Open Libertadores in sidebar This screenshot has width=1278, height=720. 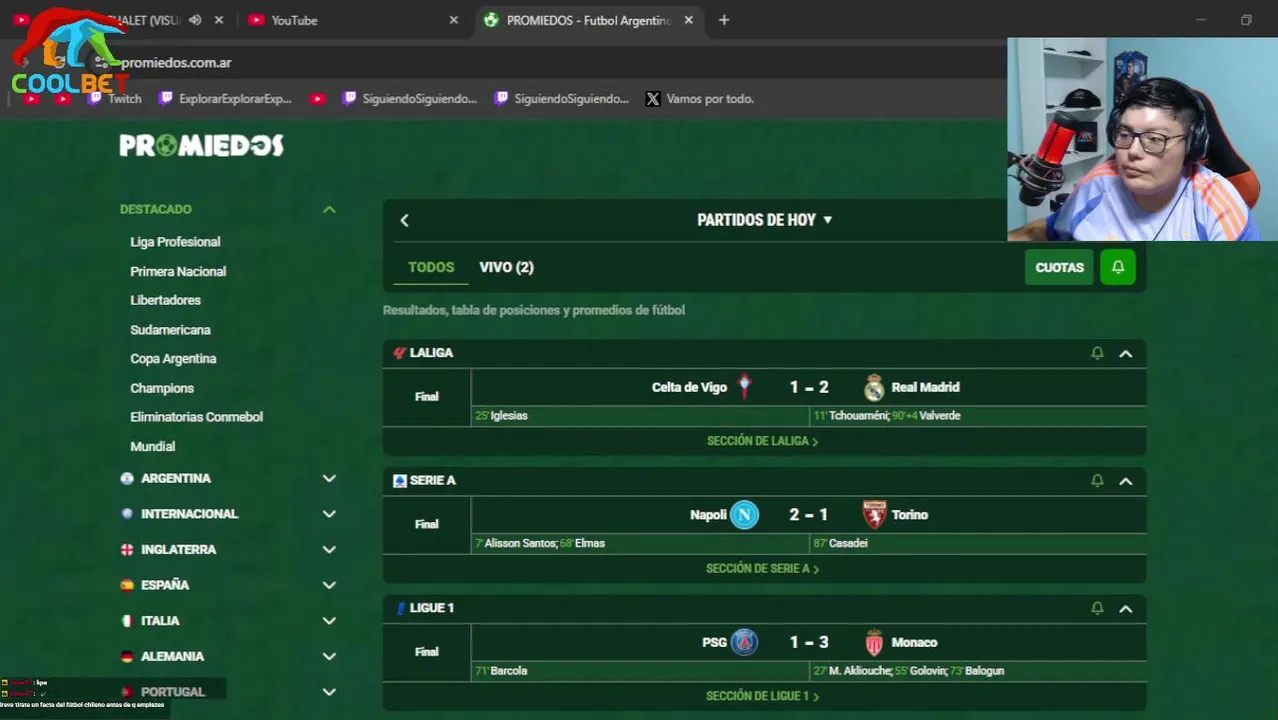tap(165, 300)
